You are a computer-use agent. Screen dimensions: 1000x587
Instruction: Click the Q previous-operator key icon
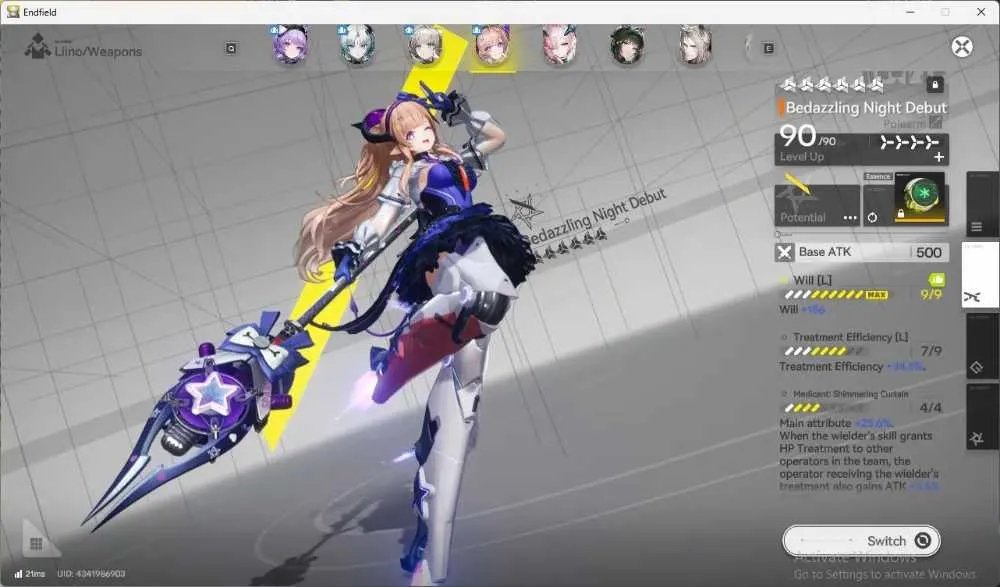click(231, 48)
